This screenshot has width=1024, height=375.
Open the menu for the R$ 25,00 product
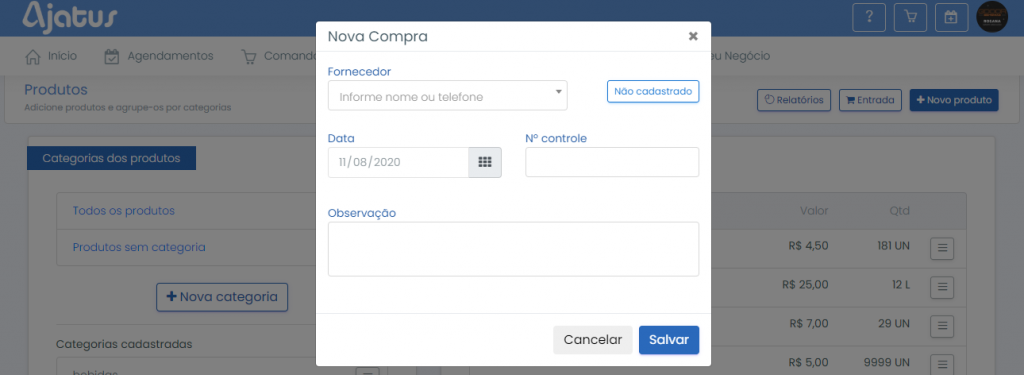coord(942,287)
